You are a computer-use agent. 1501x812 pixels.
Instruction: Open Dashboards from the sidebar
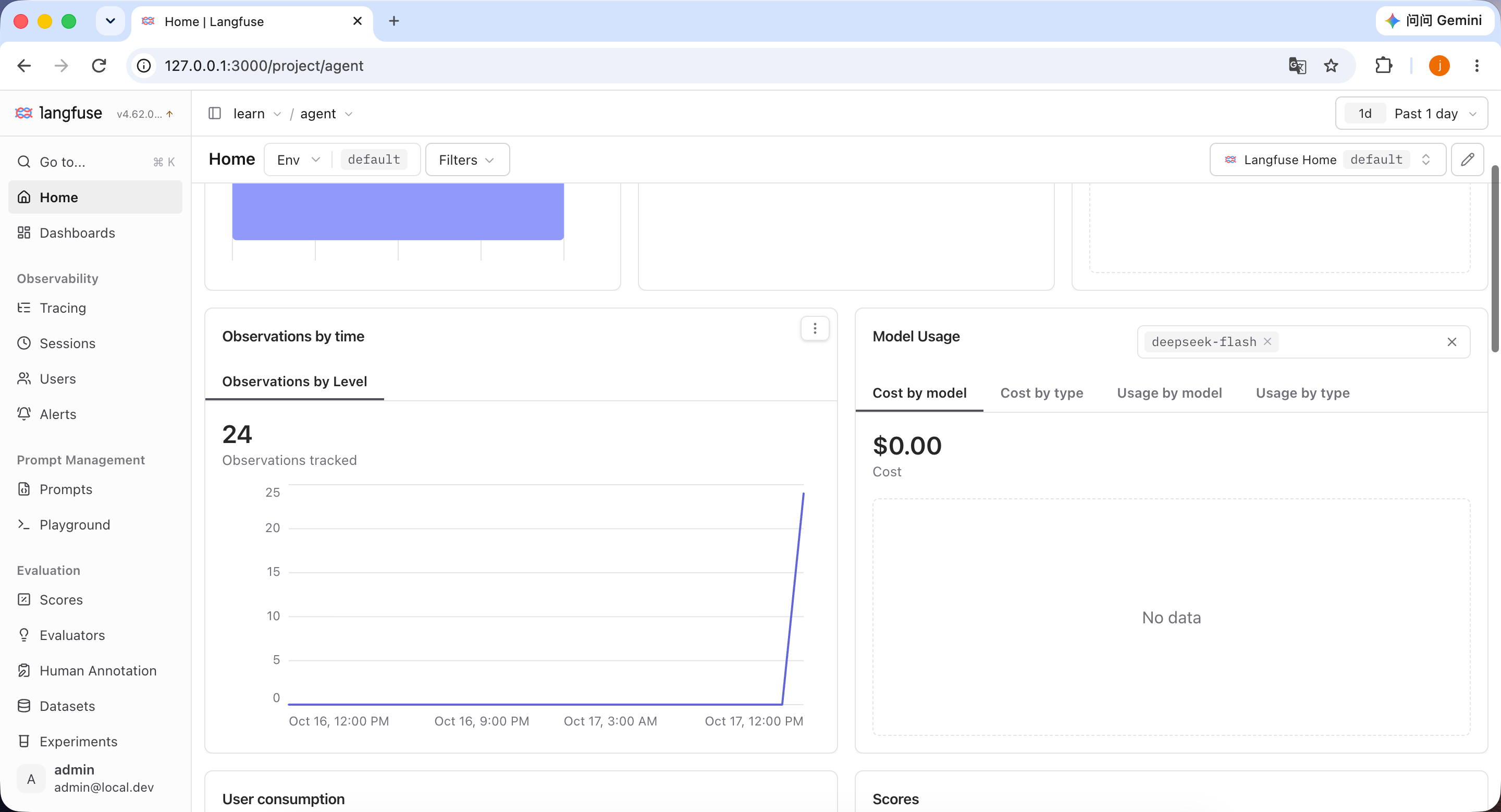tap(95, 232)
